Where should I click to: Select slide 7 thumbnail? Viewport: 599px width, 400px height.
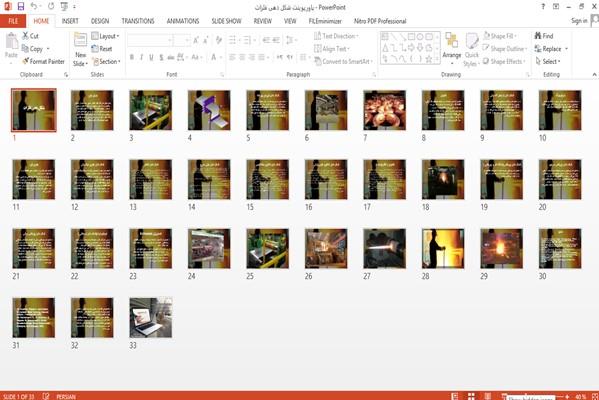[384, 110]
